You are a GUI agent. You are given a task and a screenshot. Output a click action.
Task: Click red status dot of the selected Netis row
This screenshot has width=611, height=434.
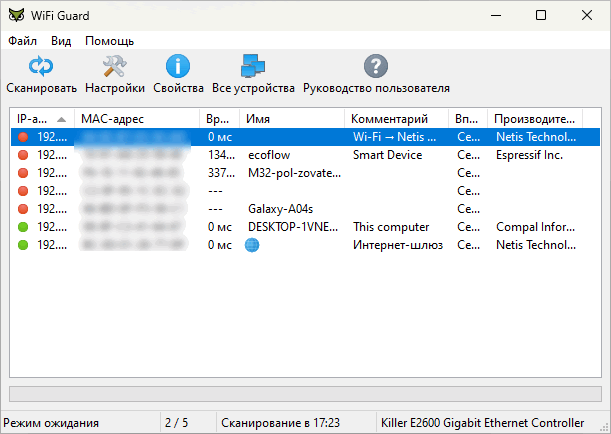[23, 137]
